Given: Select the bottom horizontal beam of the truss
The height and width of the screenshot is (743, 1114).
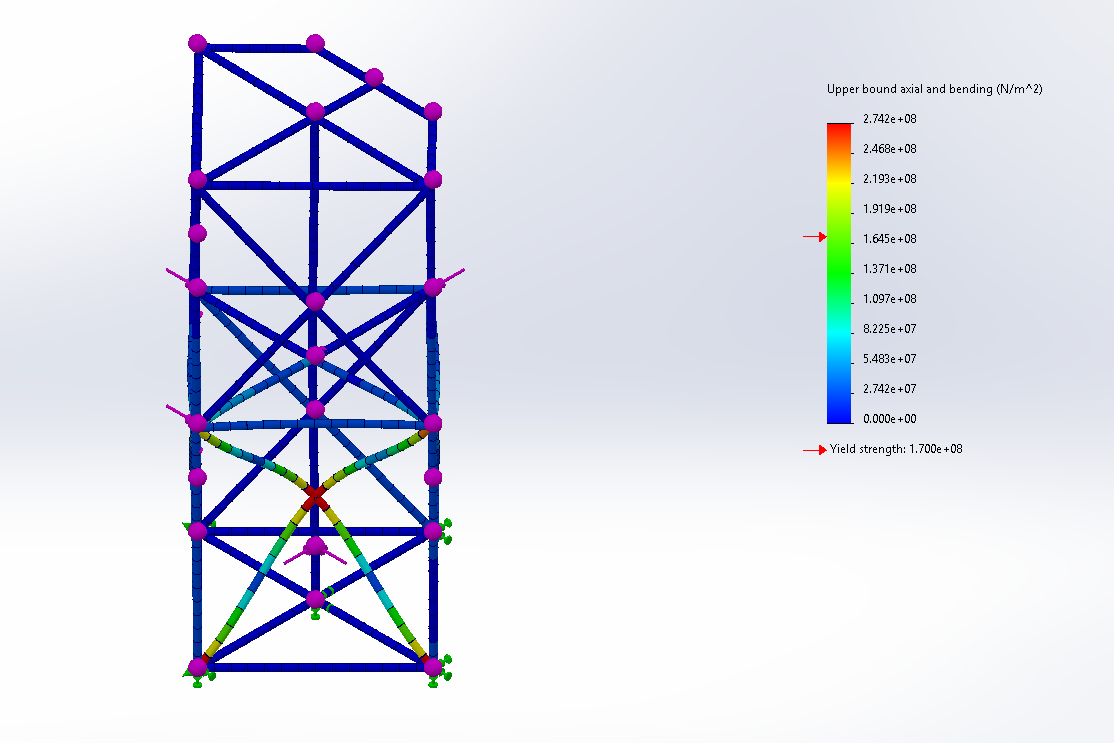Looking at the screenshot, I should point(315,666).
